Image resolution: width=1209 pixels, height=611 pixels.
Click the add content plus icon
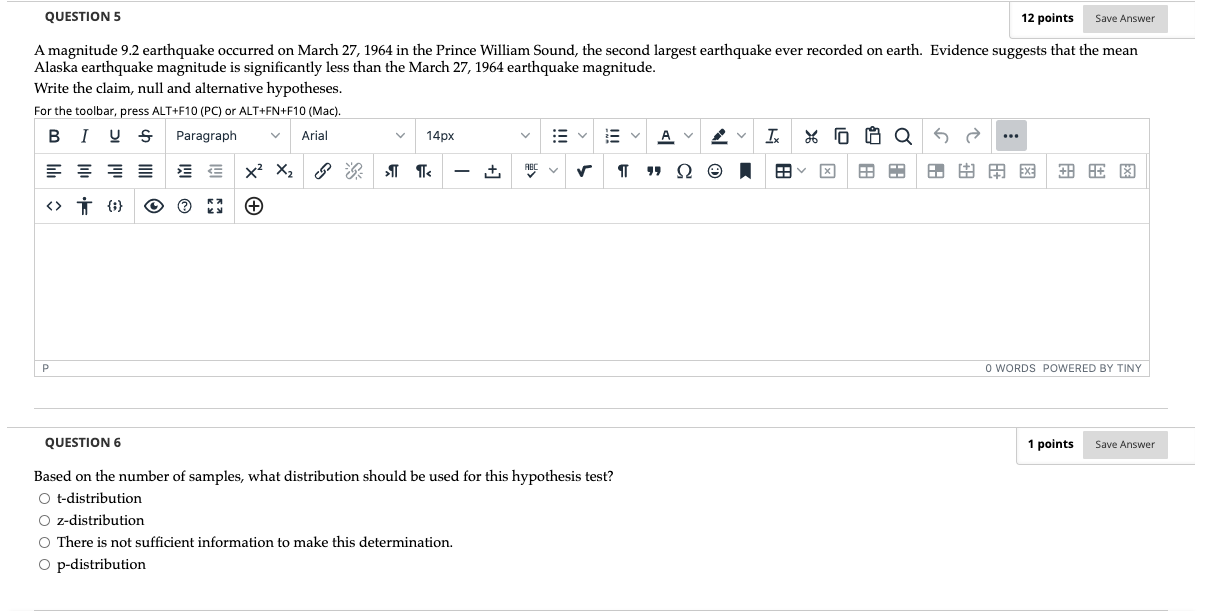tap(254, 207)
